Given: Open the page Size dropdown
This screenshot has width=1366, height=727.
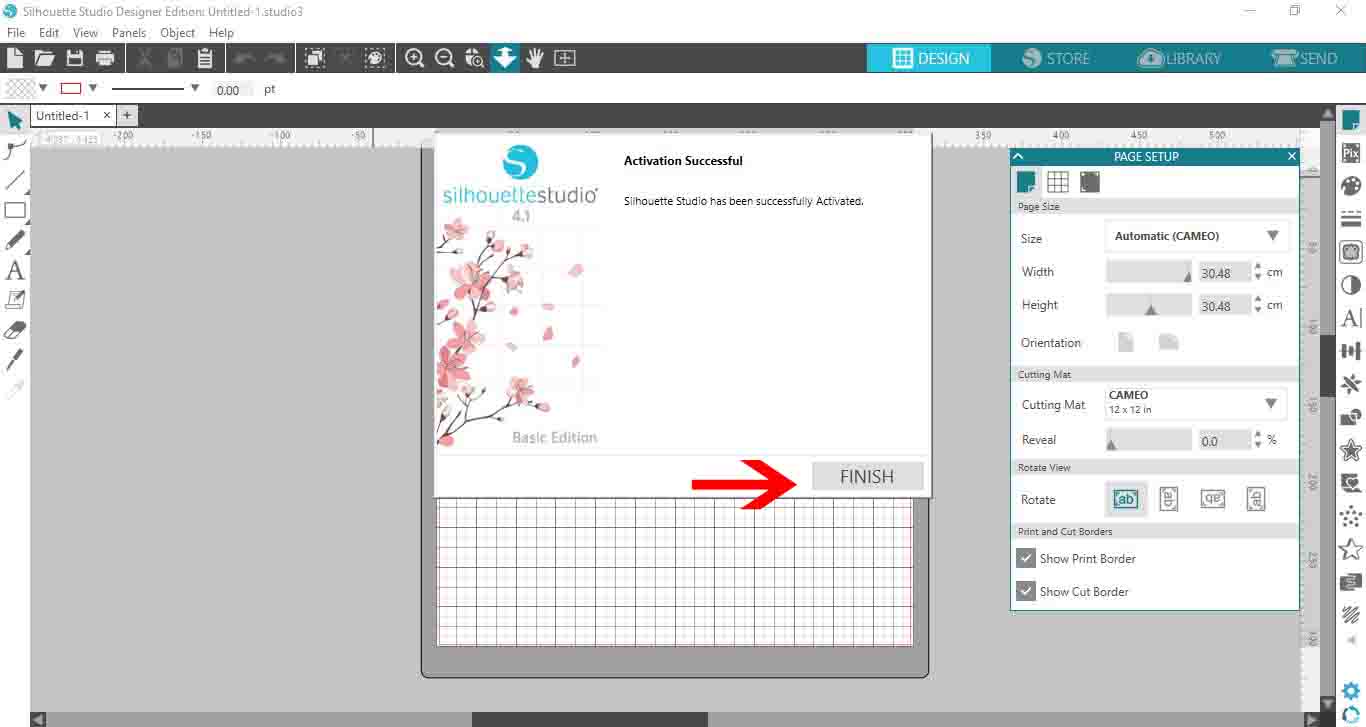Looking at the screenshot, I should 1197,236.
